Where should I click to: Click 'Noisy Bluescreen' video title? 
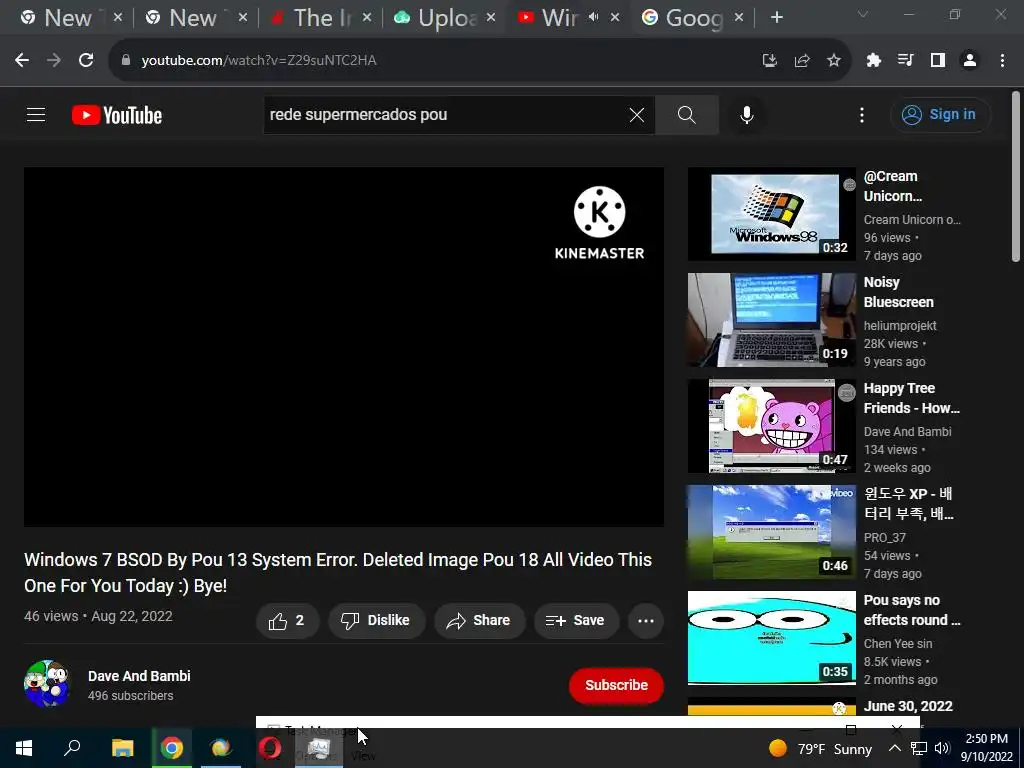coord(898,292)
